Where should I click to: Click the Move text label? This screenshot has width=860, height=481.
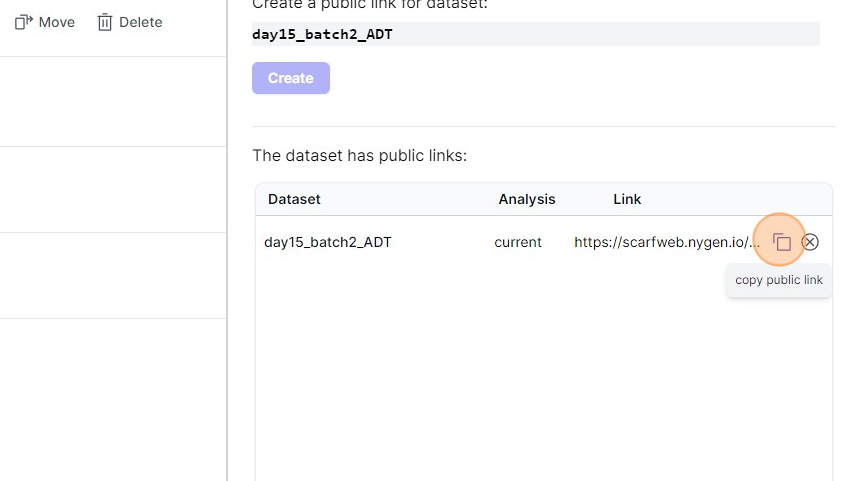pos(57,22)
